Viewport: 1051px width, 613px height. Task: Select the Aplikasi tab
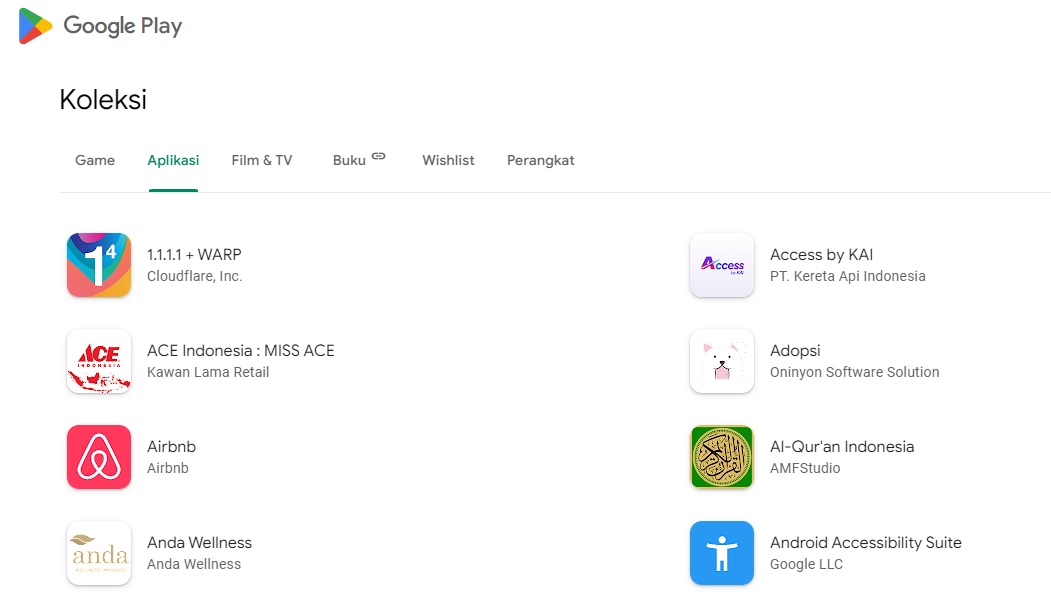click(173, 160)
